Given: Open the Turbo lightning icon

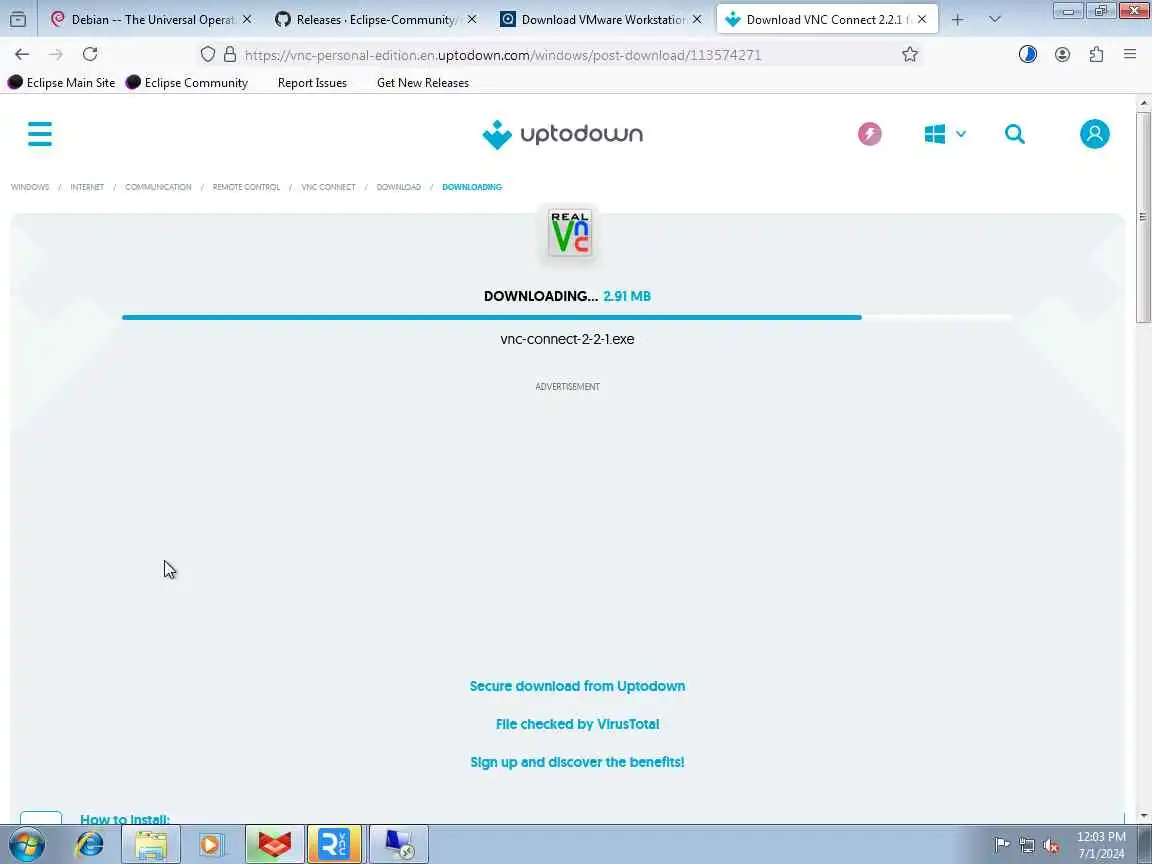Looking at the screenshot, I should pyautogui.click(x=870, y=134).
